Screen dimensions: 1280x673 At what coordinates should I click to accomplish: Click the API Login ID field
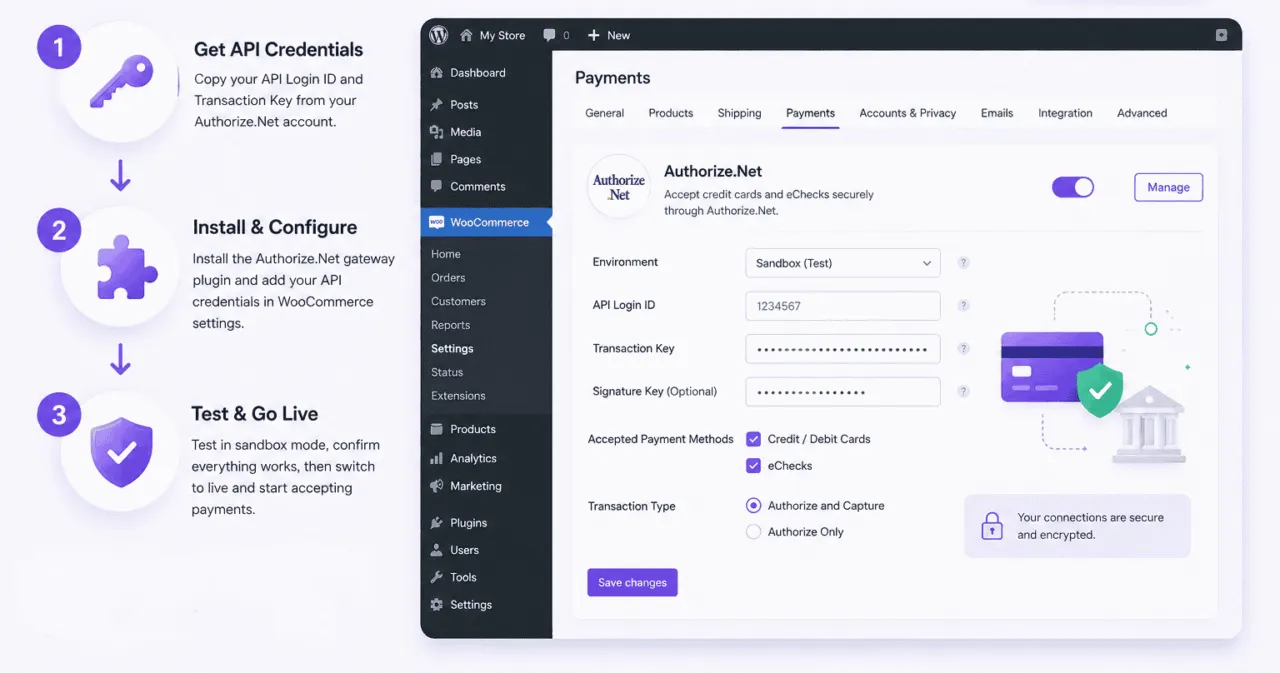pyautogui.click(x=843, y=306)
